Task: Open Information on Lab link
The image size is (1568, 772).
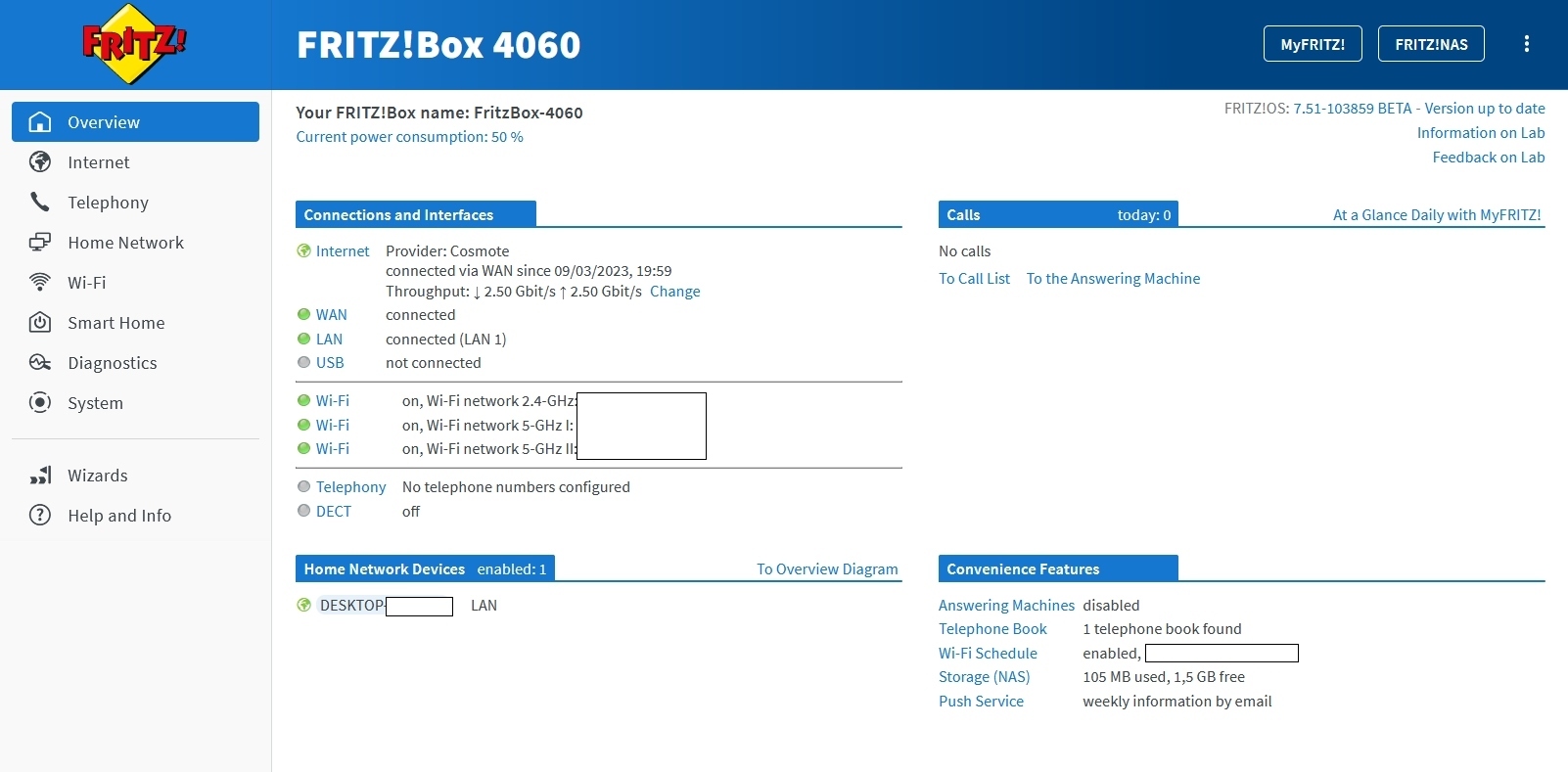Action: point(1481,133)
